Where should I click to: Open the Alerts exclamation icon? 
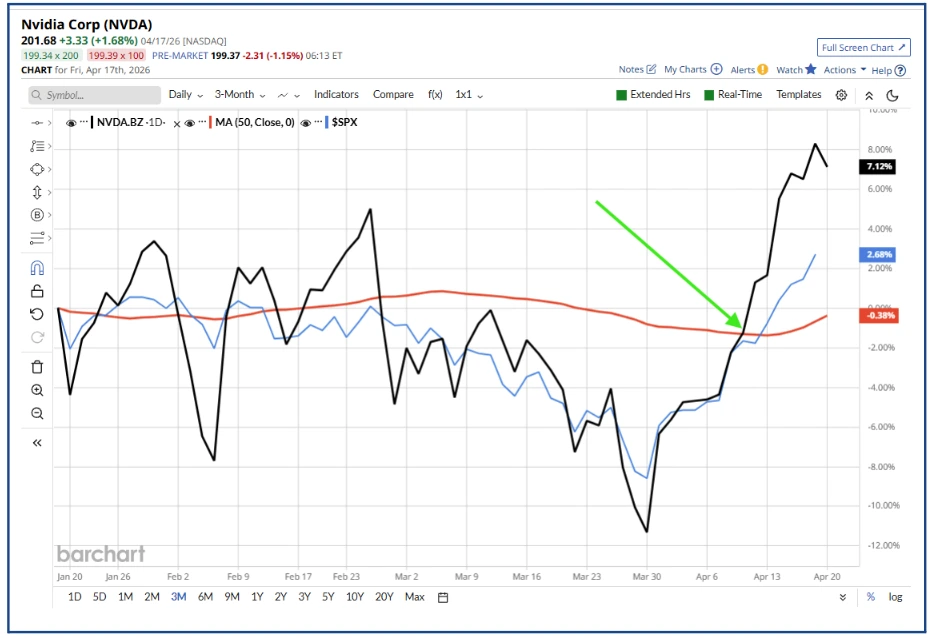[x=763, y=70]
